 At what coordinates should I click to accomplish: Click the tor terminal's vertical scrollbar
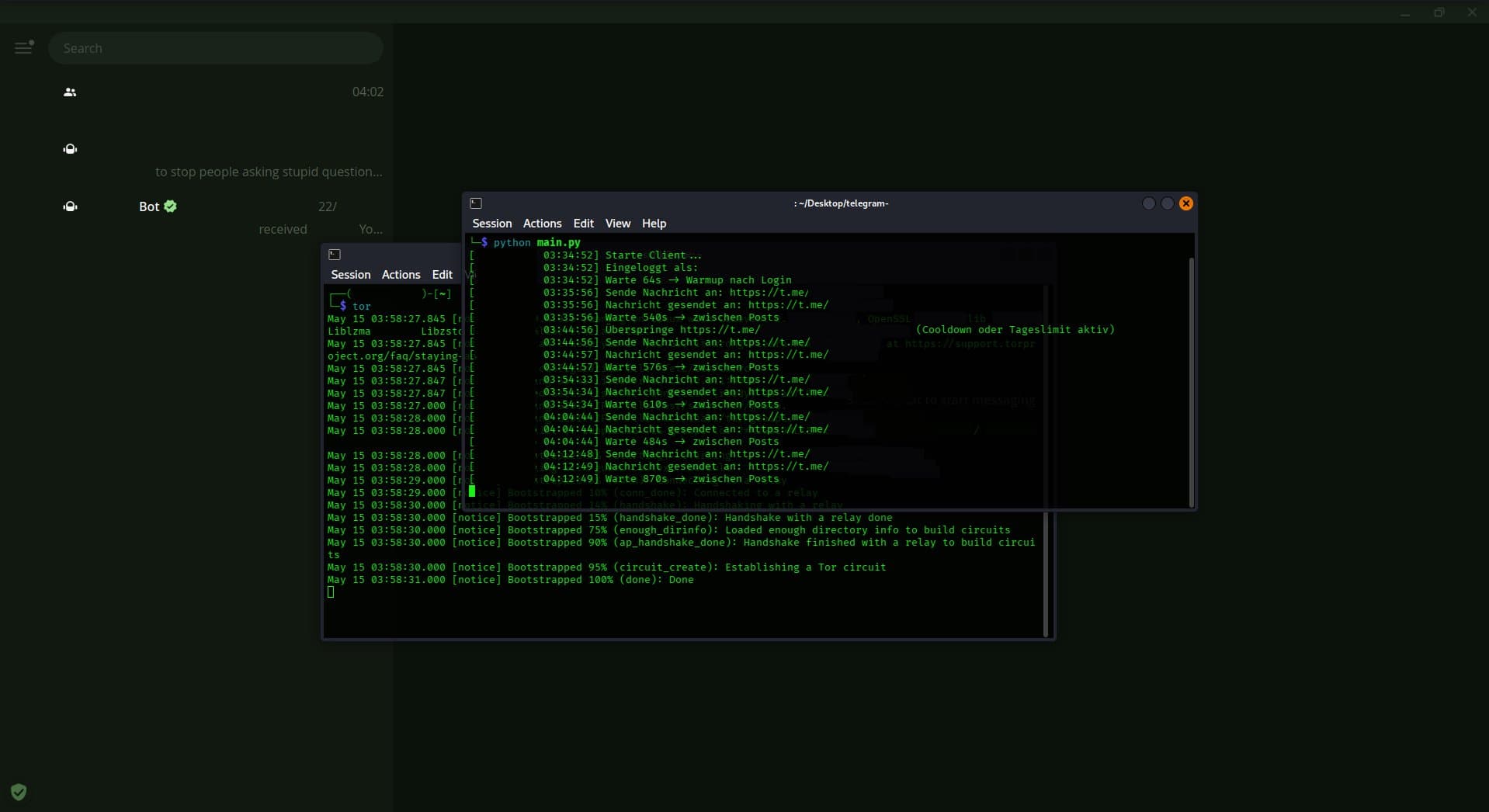coord(1046,574)
